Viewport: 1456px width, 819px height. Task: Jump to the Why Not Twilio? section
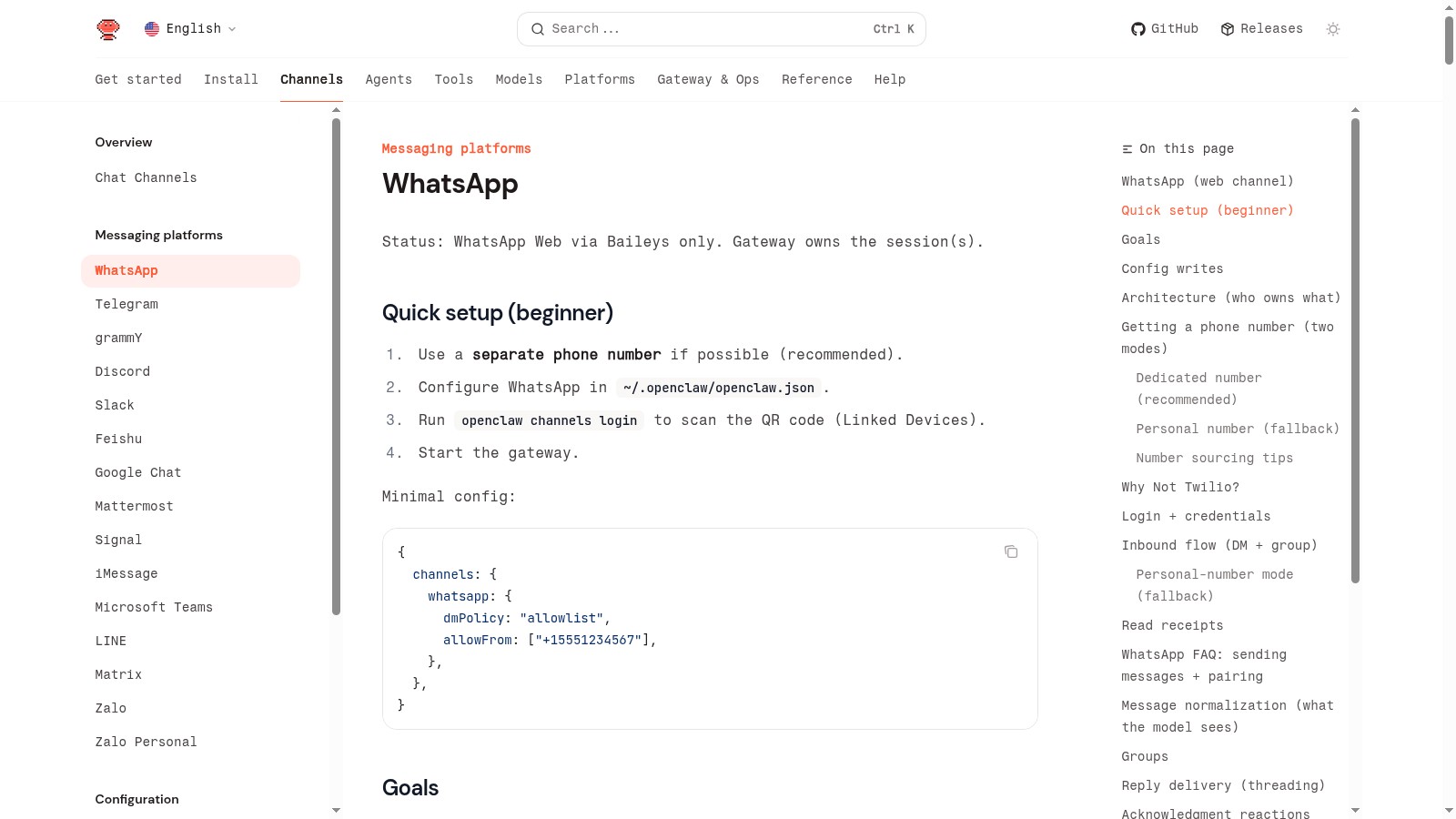click(1179, 488)
